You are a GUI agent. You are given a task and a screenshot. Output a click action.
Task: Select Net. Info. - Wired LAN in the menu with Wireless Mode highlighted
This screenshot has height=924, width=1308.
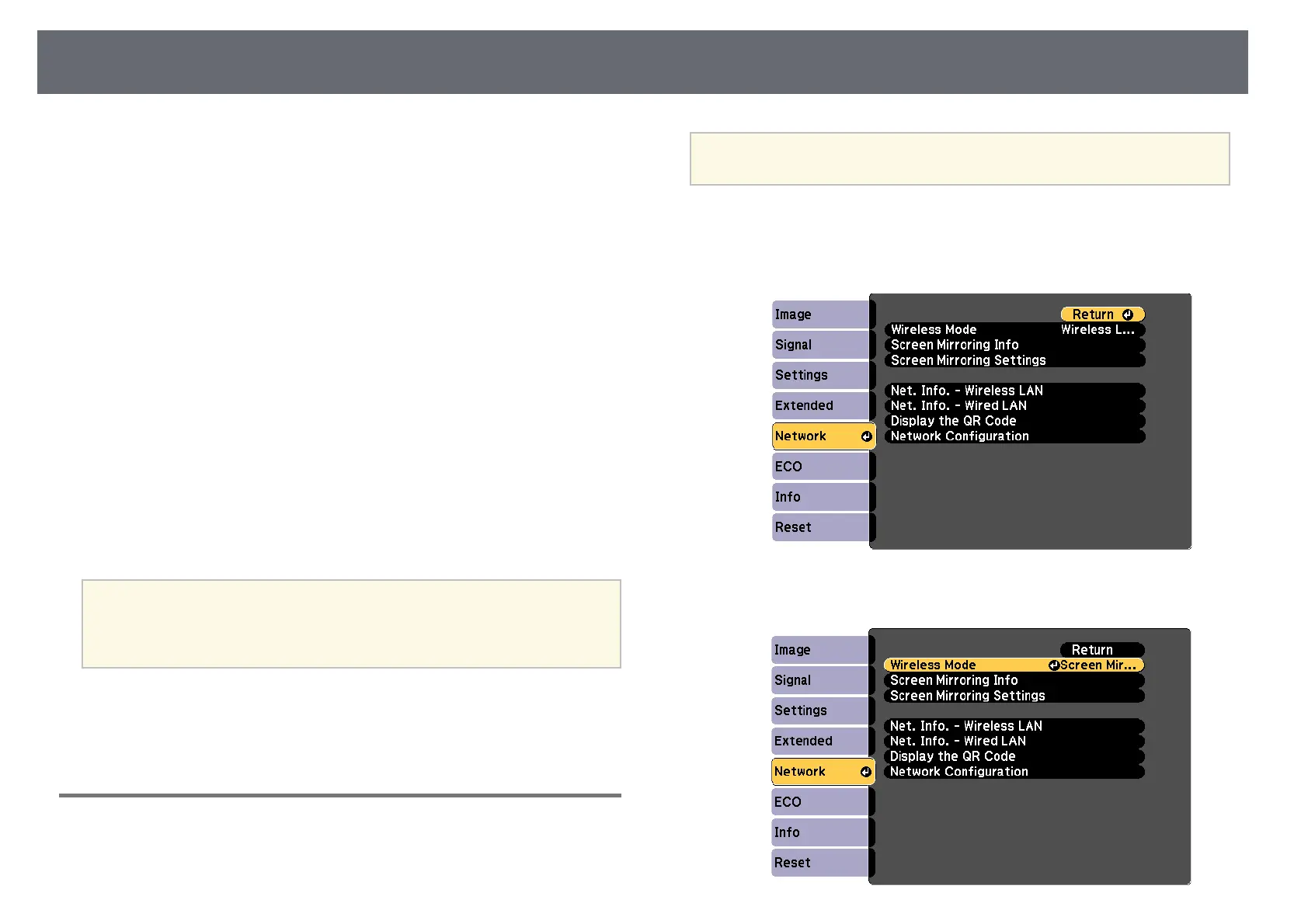(1014, 741)
